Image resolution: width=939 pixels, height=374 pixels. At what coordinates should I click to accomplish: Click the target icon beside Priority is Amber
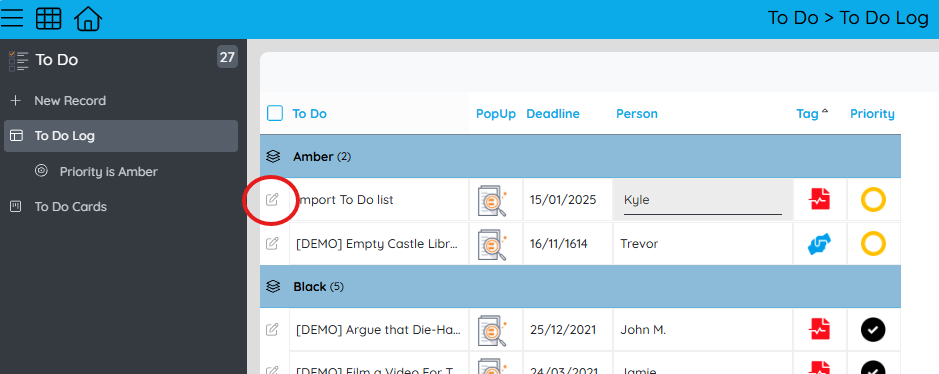coord(42,171)
